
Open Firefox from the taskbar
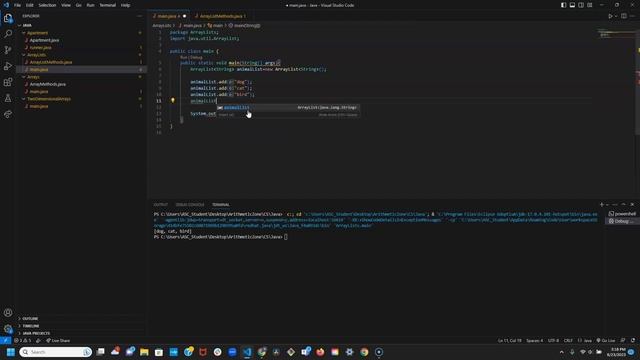[320, 352]
